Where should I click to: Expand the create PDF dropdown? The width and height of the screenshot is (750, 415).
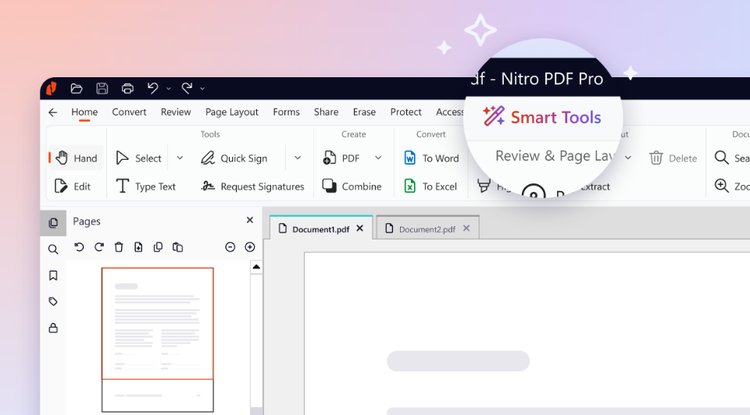[378, 158]
